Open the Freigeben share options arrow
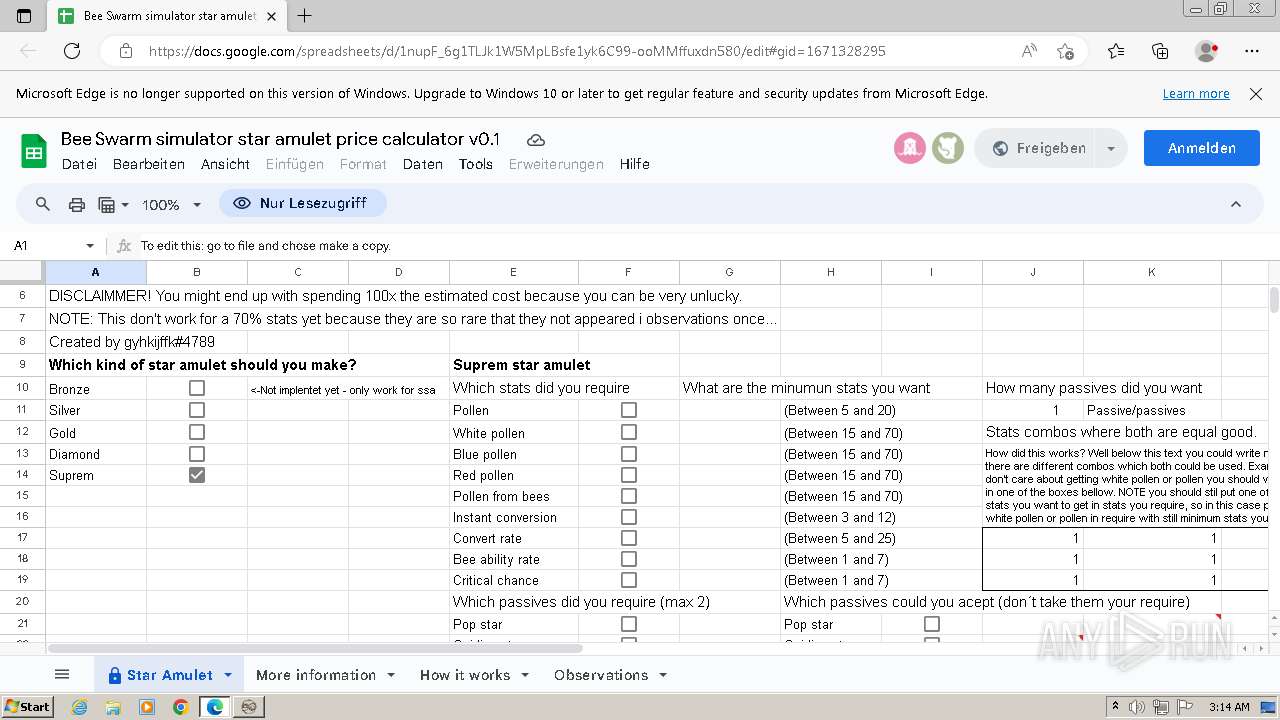The image size is (1280, 720). (1111, 148)
